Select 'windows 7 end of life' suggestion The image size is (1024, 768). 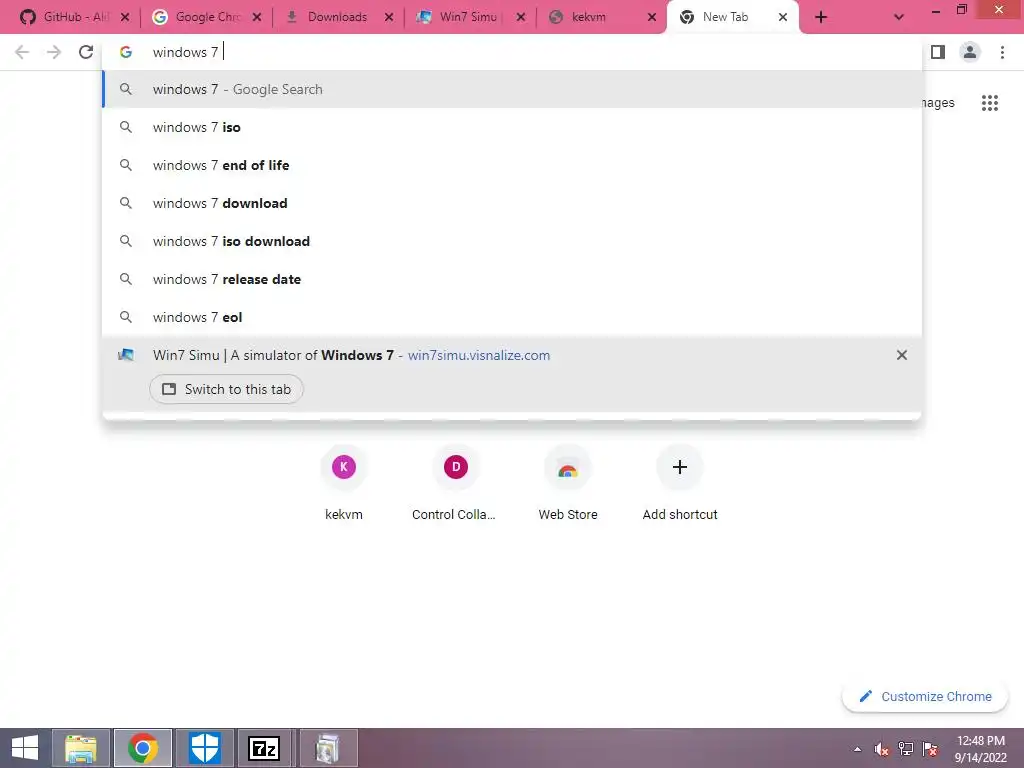coord(512,165)
